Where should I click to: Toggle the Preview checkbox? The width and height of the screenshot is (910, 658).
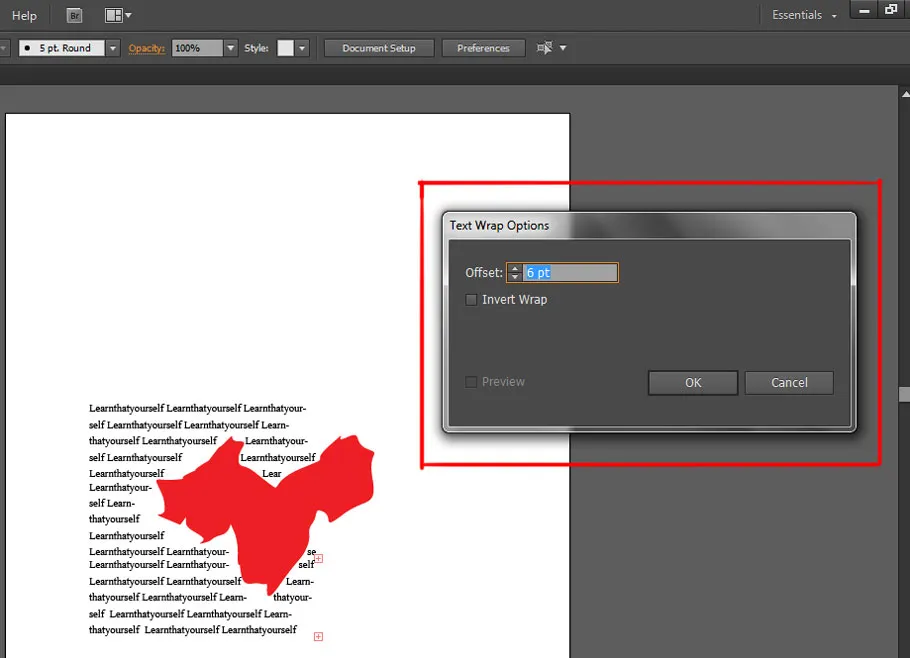coord(470,381)
